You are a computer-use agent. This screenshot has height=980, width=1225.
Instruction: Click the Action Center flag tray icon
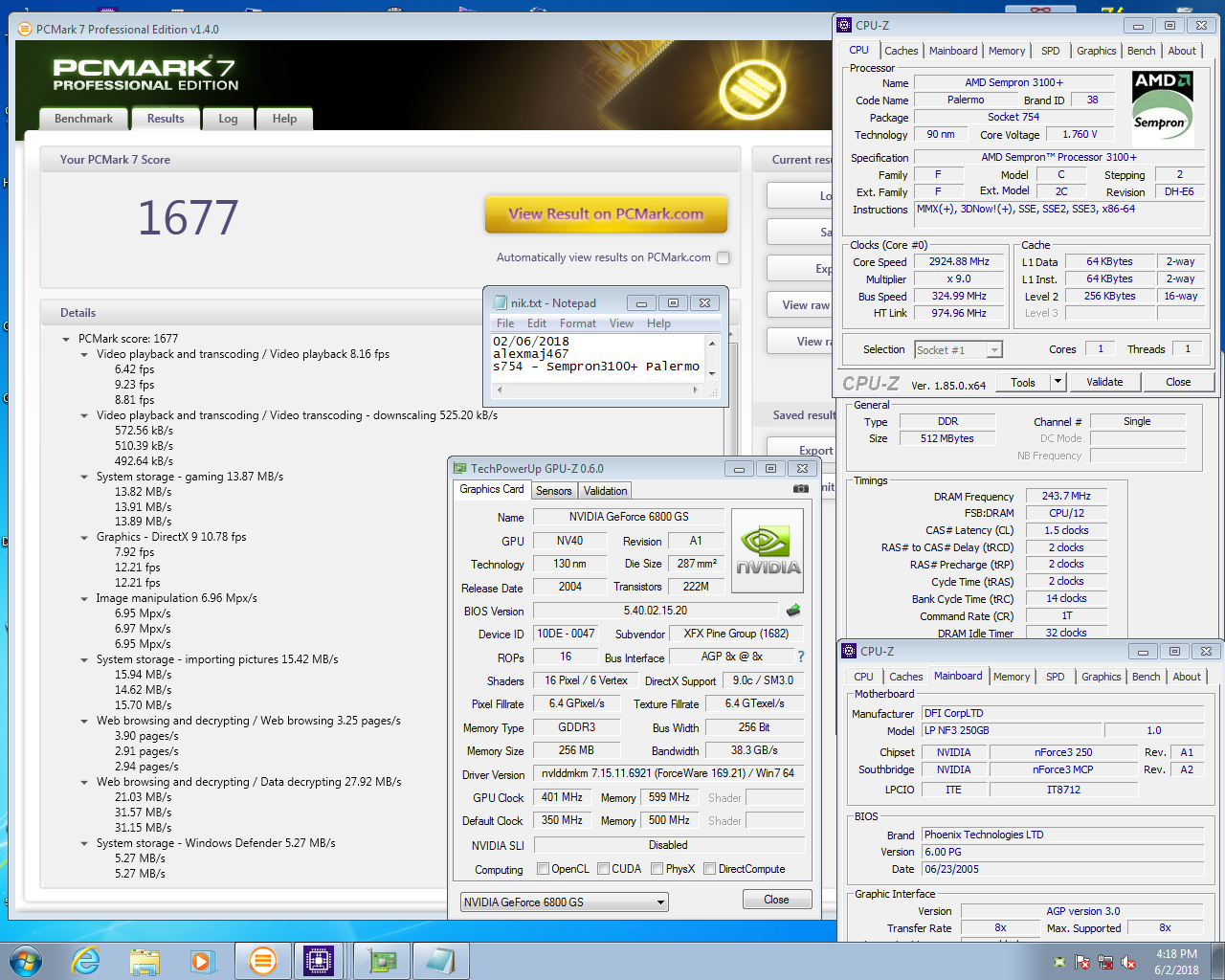click(1082, 962)
